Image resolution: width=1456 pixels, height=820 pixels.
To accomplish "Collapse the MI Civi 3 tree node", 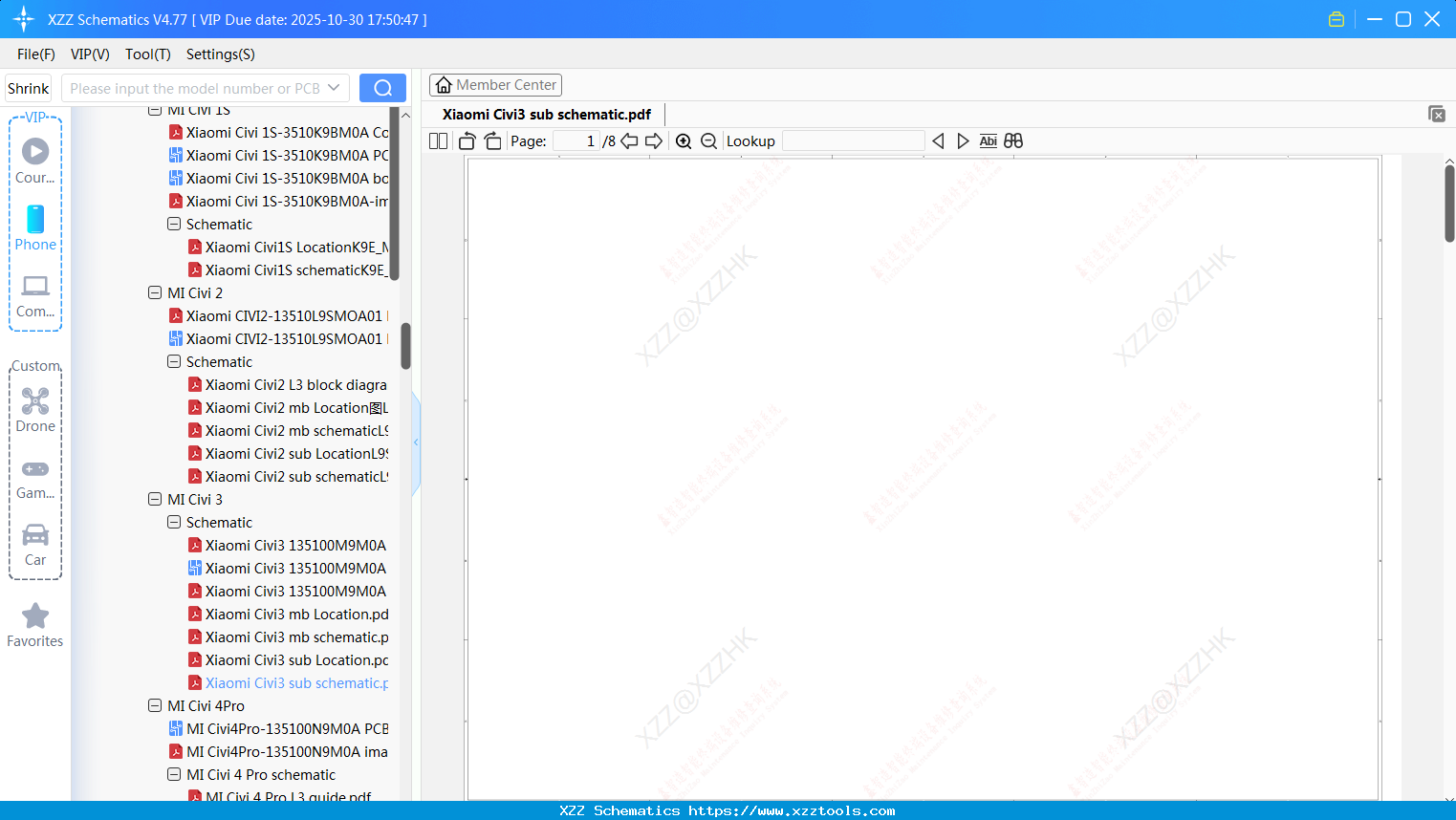I will click(x=155, y=499).
